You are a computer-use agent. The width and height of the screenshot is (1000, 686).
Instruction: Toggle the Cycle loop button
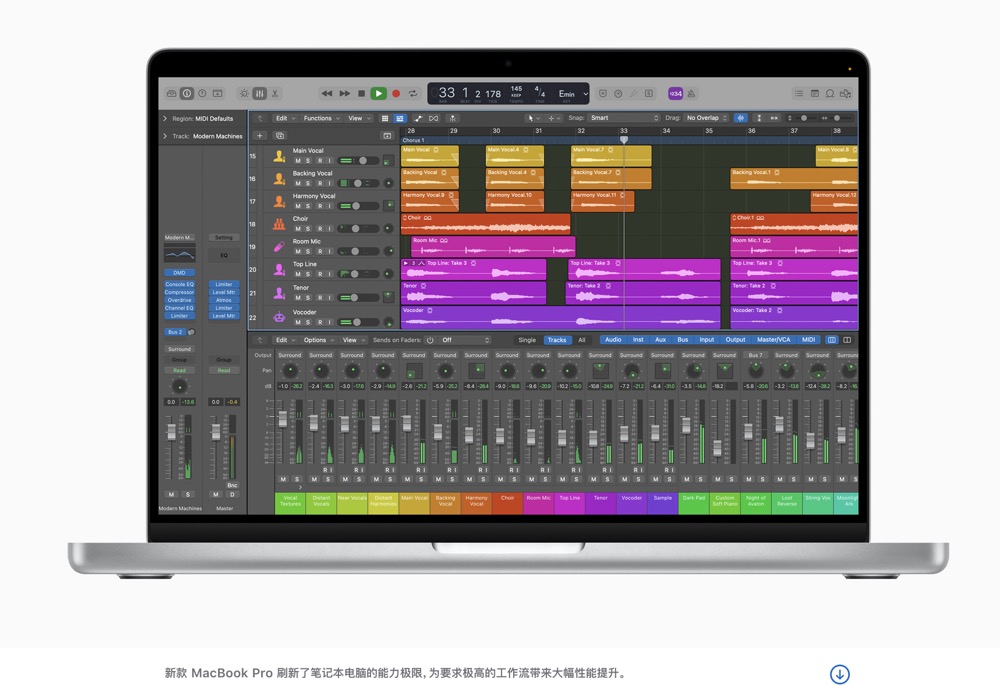(413, 94)
